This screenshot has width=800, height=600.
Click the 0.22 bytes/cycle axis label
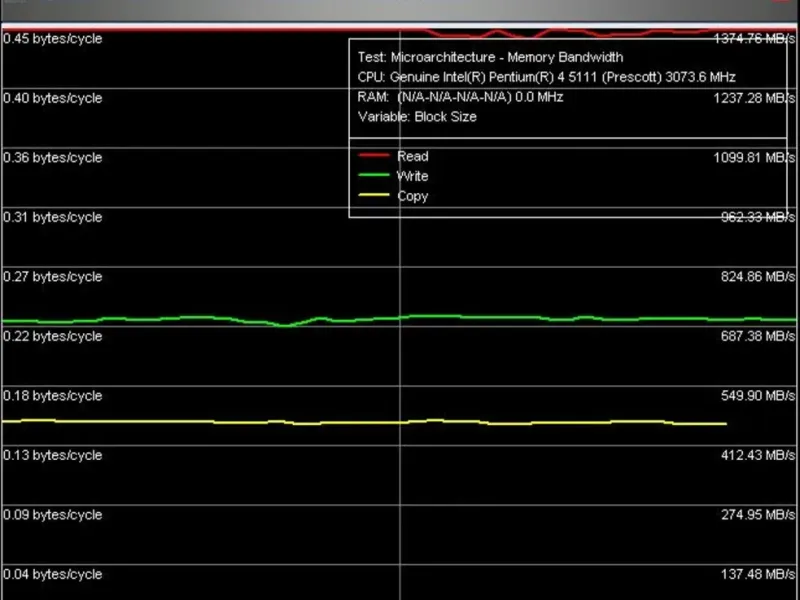tap(53, 336)
